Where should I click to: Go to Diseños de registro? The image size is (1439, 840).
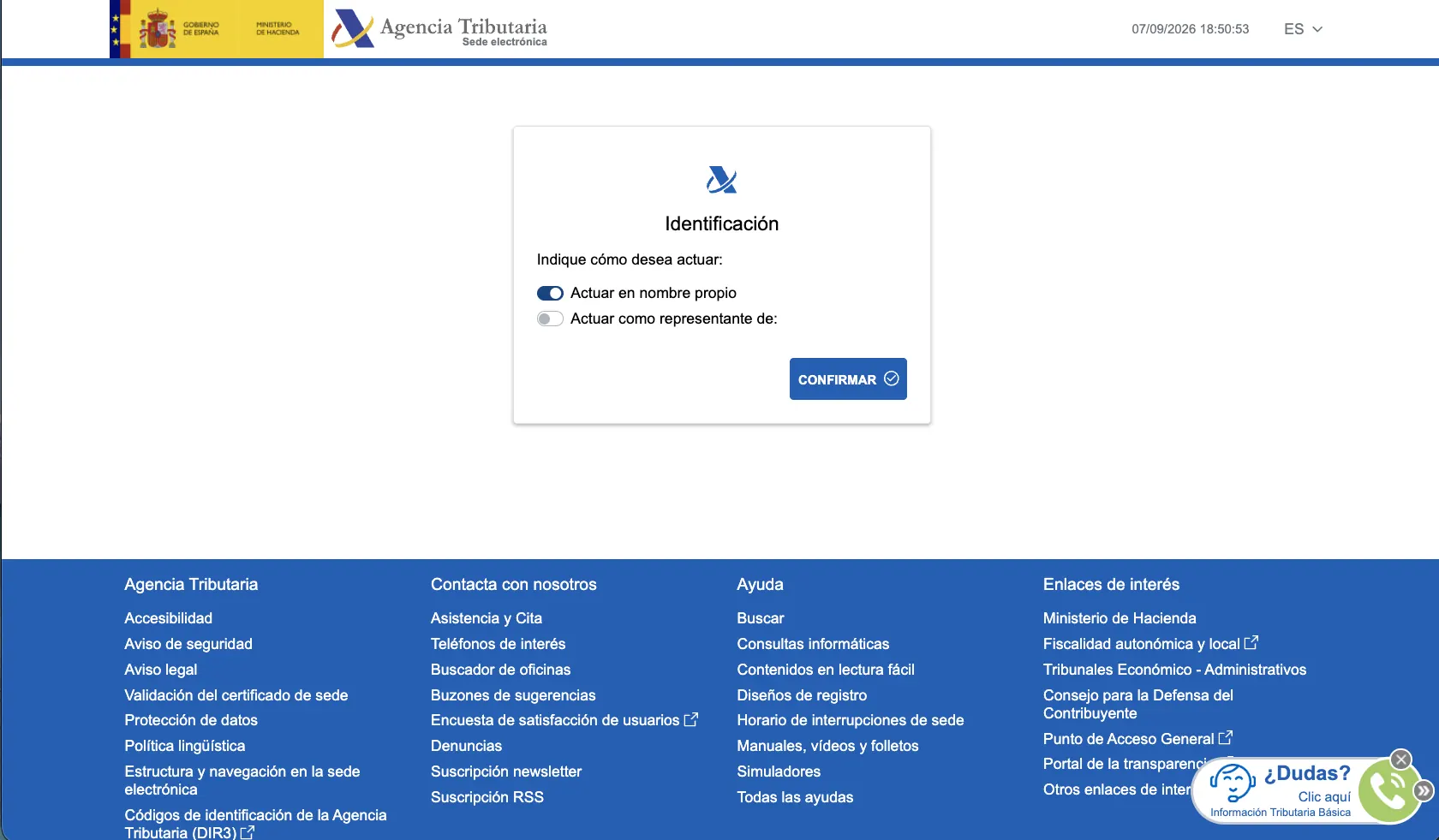coord(802,695)
